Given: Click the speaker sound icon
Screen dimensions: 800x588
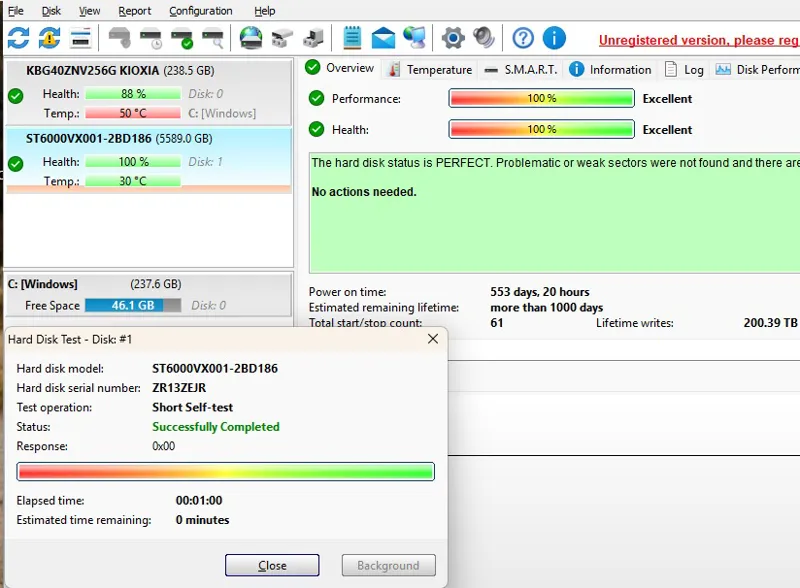Looking at the screenshot, I should (x=484, y=38).
